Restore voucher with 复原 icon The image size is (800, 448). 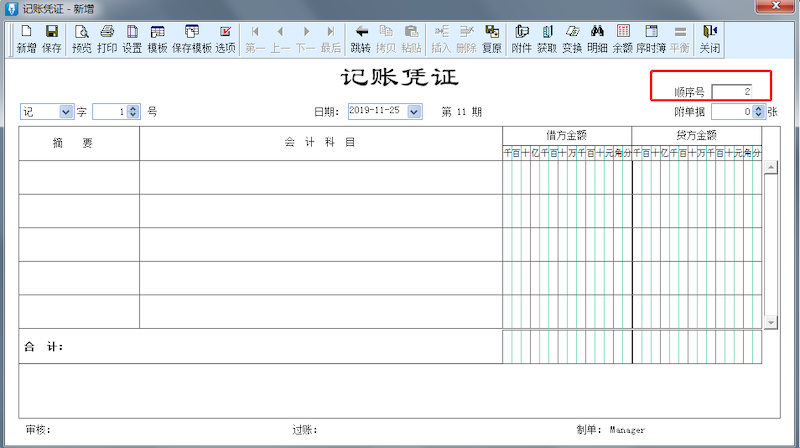point(492,39)
